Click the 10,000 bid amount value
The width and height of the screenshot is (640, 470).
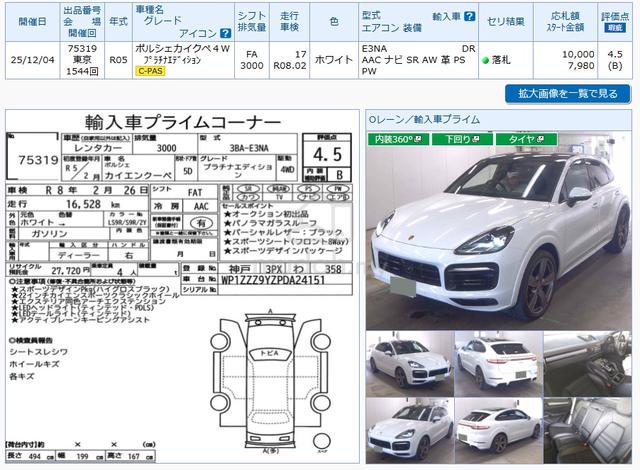pyautogui.click(x=578, y=54)
